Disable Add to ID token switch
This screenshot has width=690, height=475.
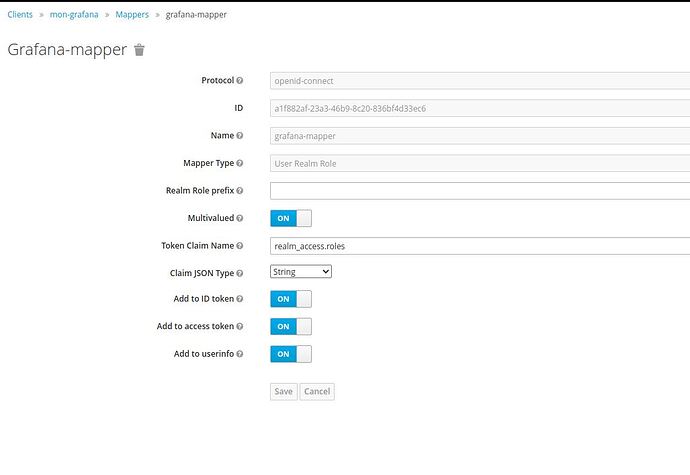pyautogui.click(x=291, y=299)
